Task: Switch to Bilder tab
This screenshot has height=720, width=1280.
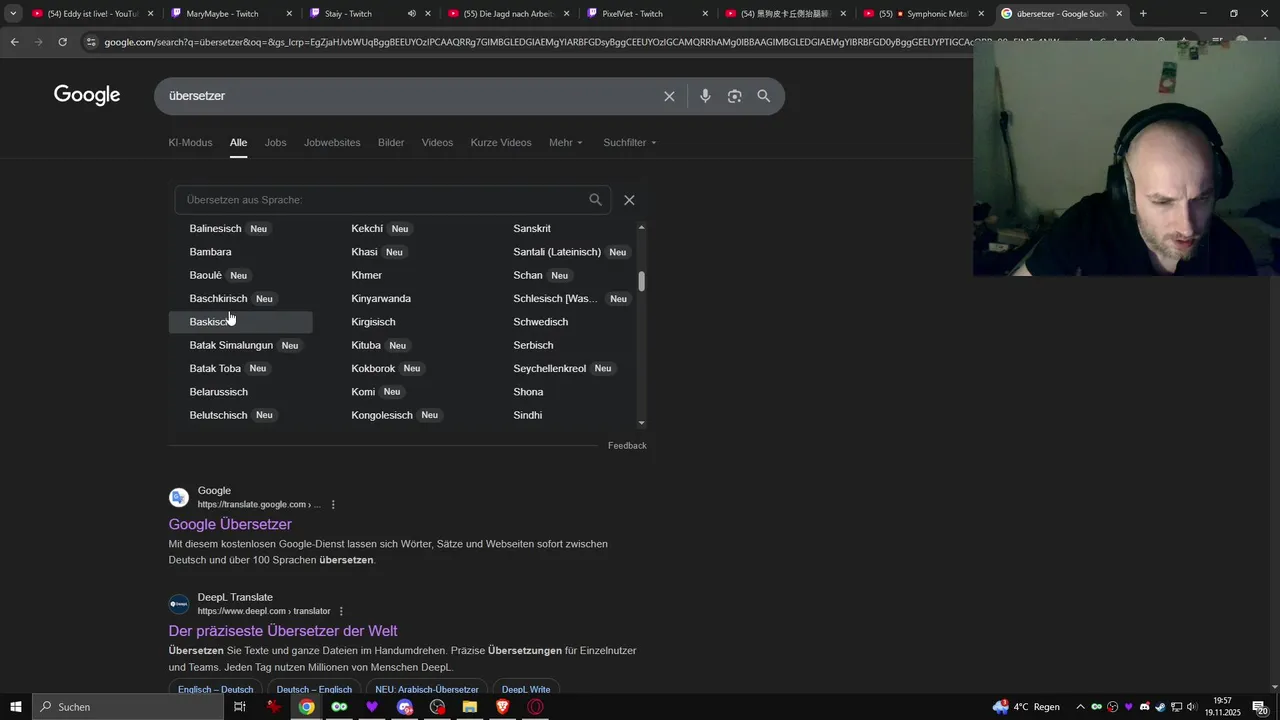Action: [391, 143]
